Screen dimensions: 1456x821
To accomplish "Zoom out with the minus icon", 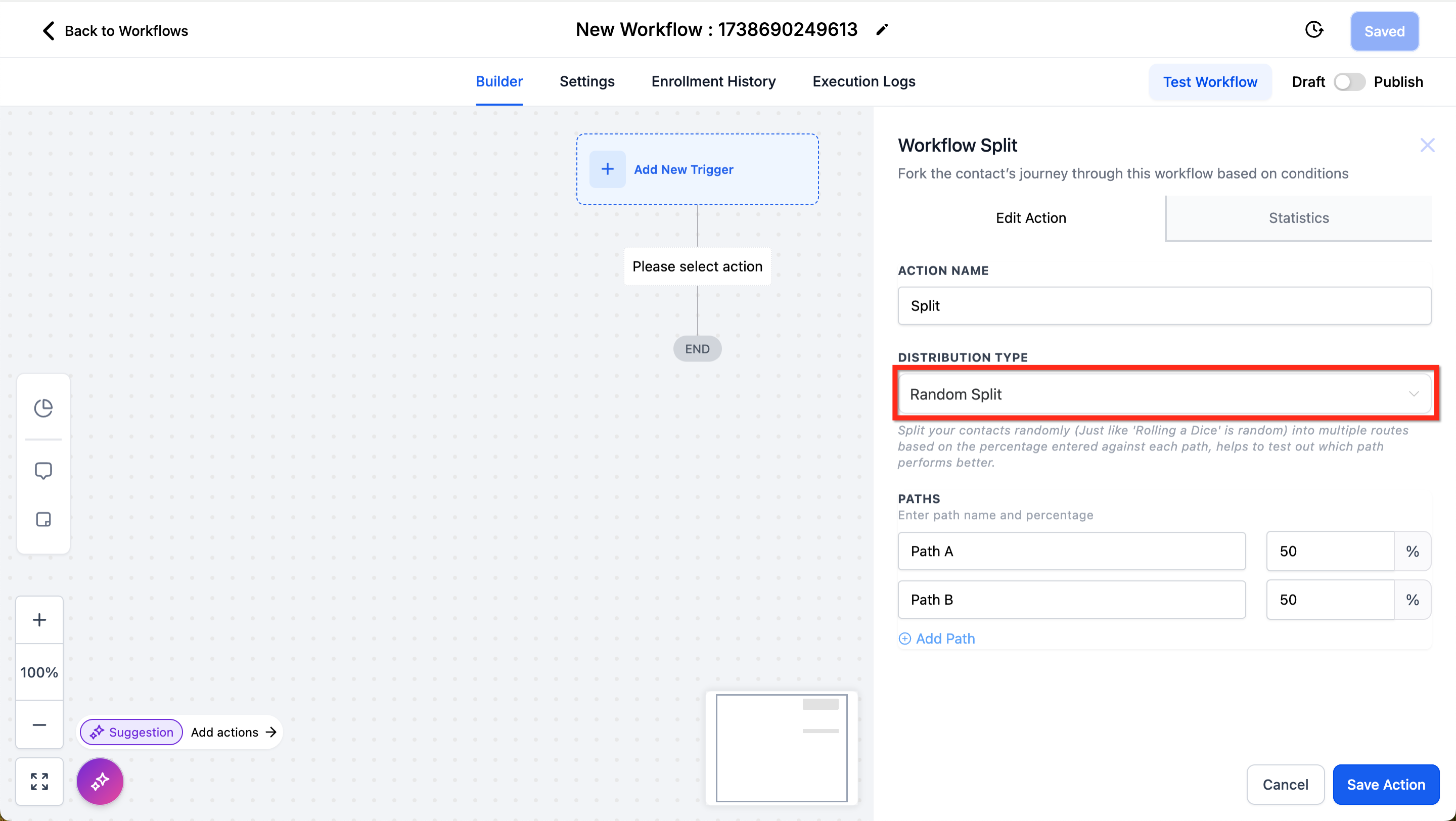I will click(39, 725).
